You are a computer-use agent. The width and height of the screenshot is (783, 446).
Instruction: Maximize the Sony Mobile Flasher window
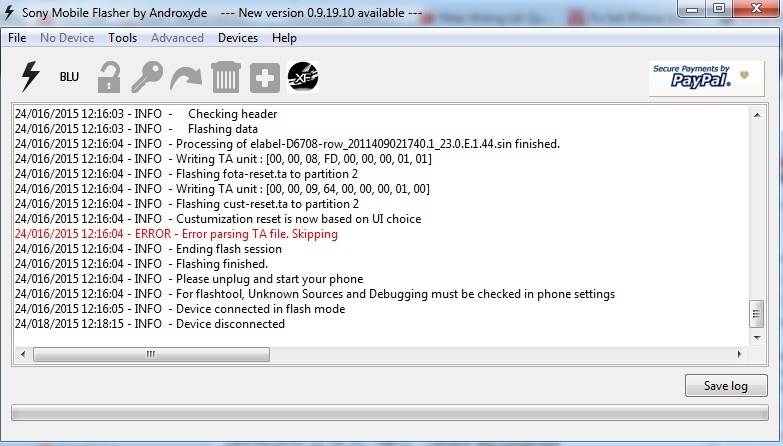(719, 8)
